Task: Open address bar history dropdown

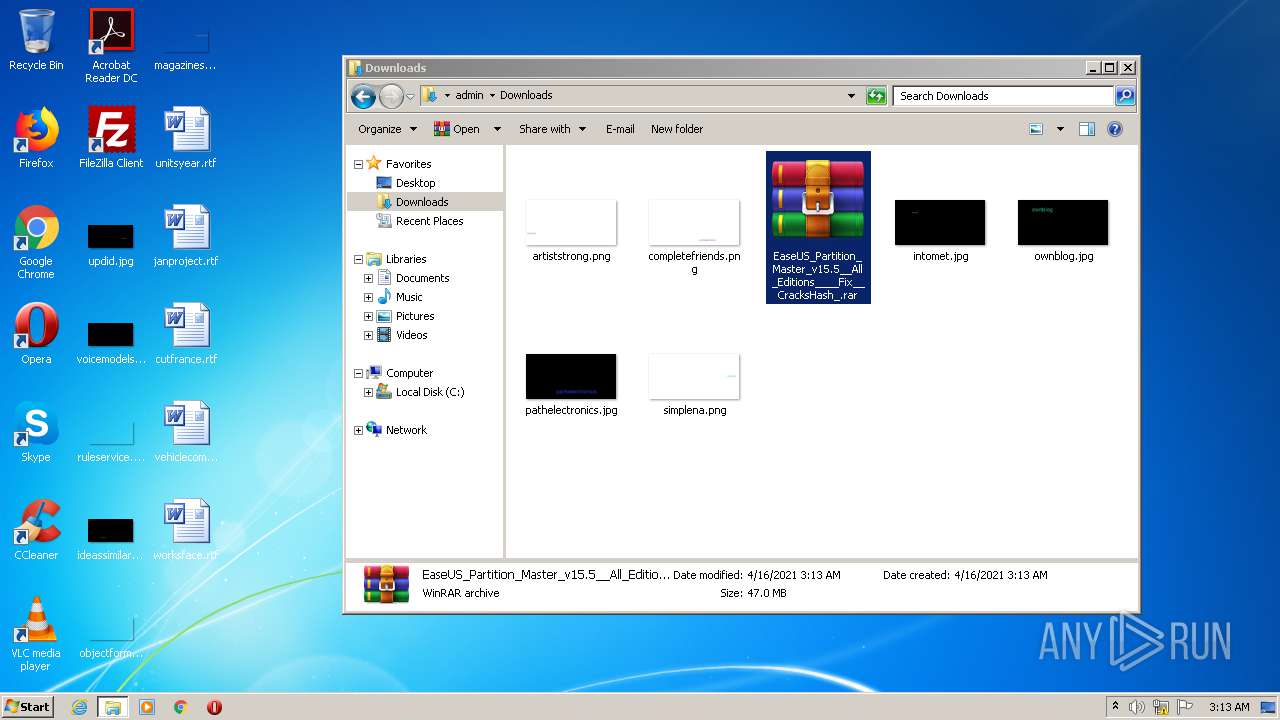Action: click(x=851, y=96)
